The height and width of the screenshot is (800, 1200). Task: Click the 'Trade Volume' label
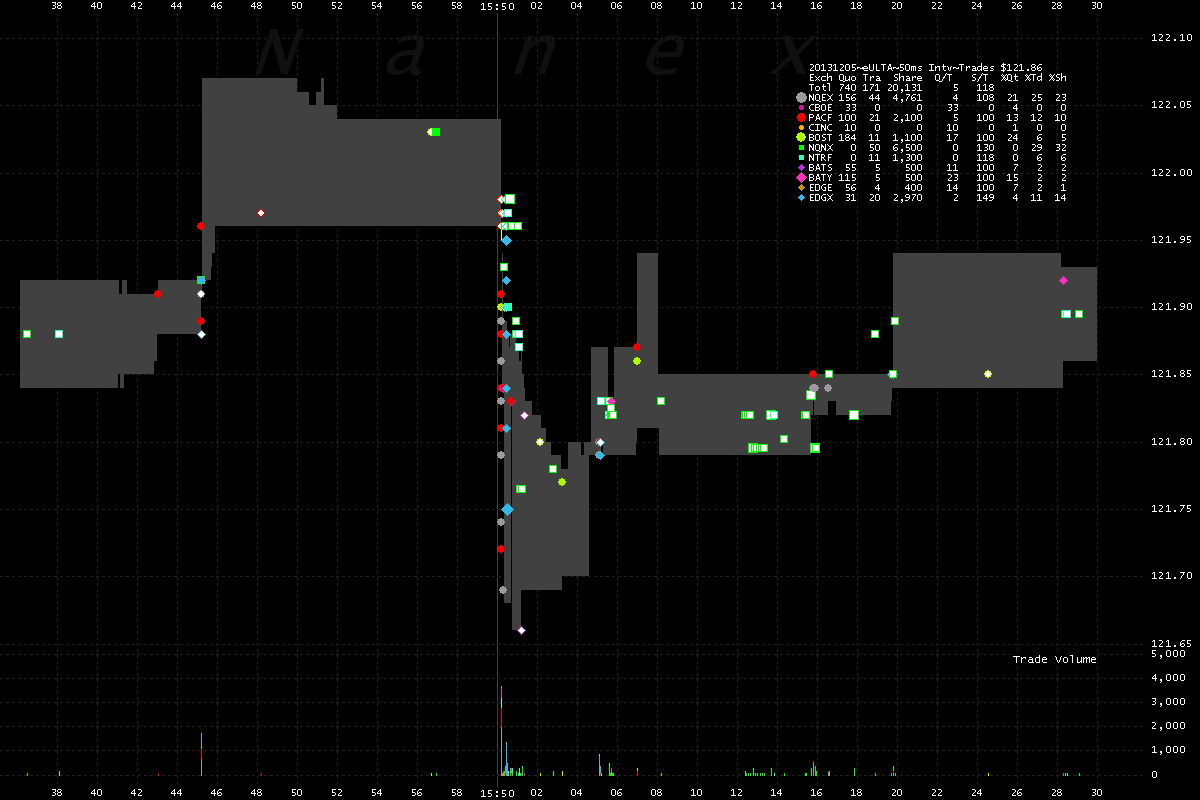1055,659
